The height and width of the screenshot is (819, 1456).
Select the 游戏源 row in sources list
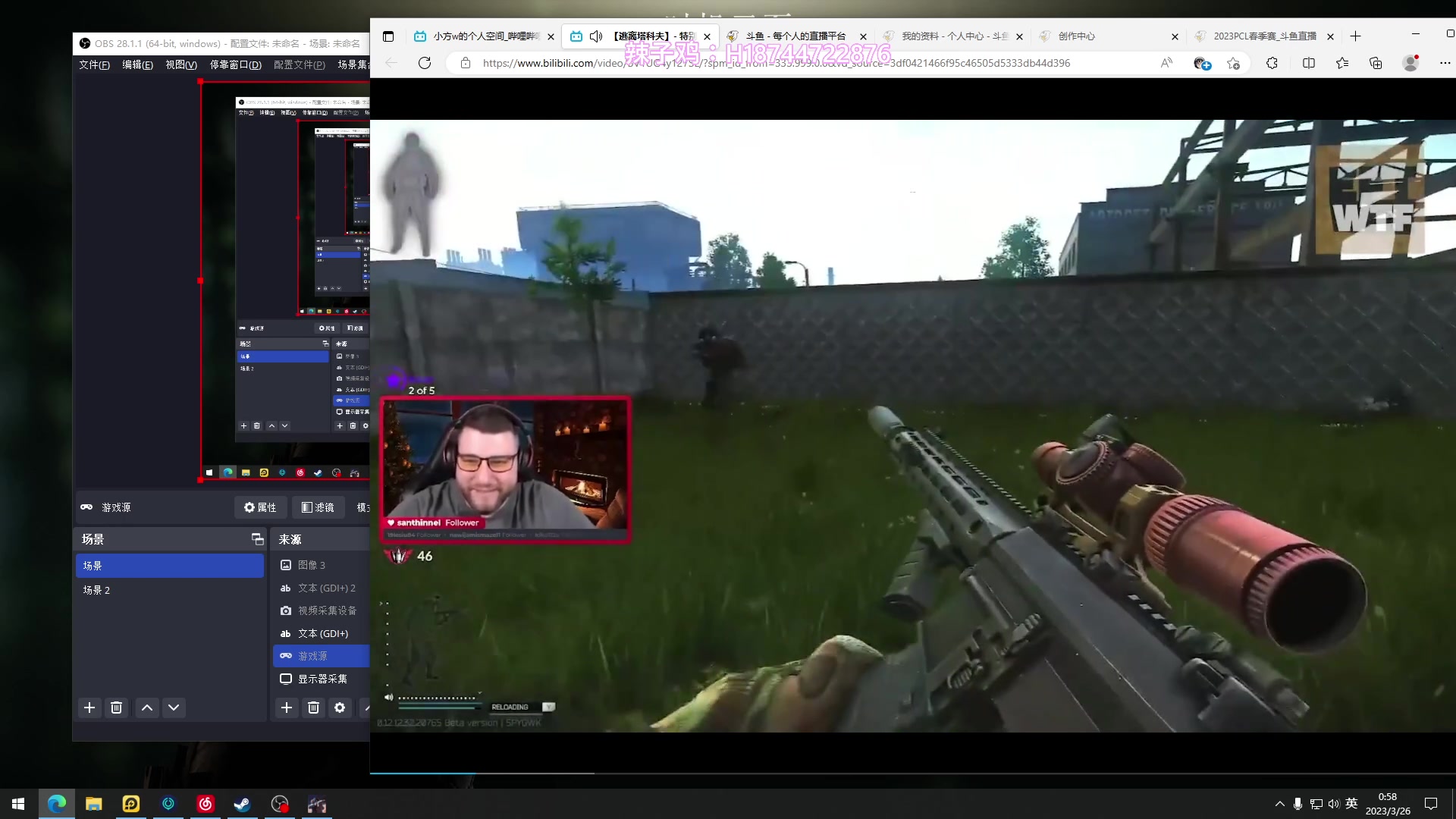click(321, 656)
